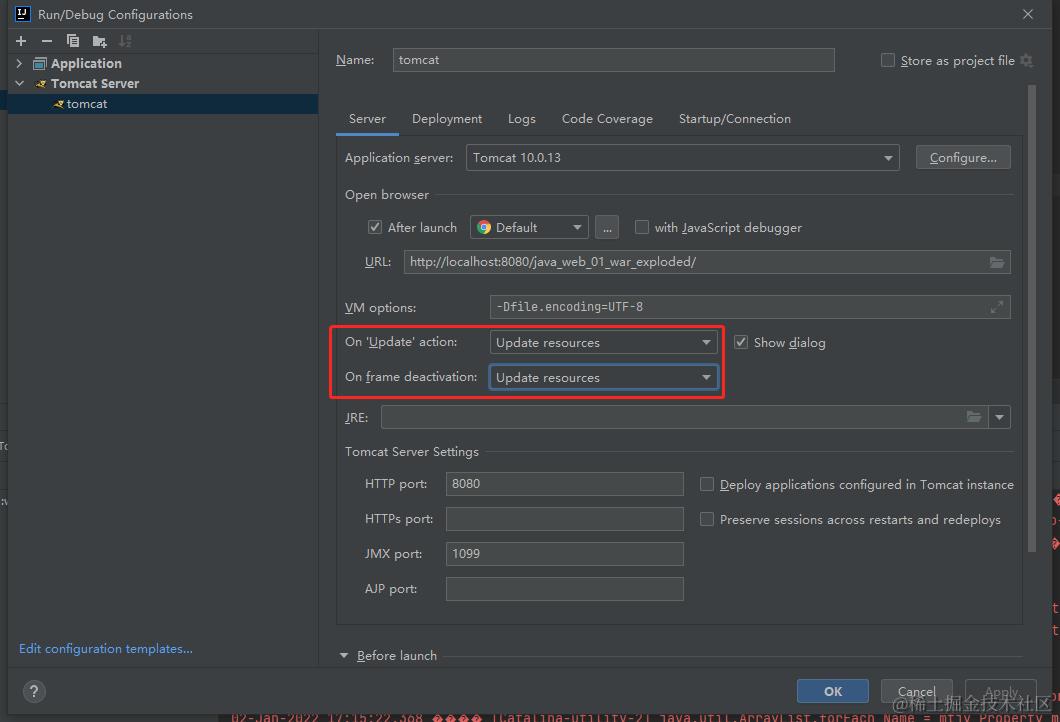
Task: Open the Application server dropdown
Action: click(683, 158)
